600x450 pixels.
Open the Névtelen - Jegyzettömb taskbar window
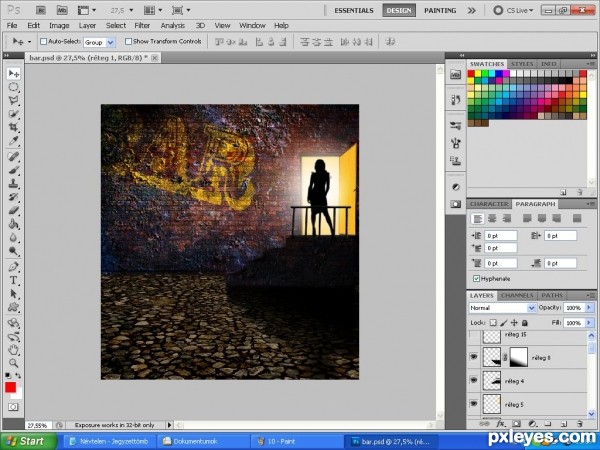click(111, 441)
